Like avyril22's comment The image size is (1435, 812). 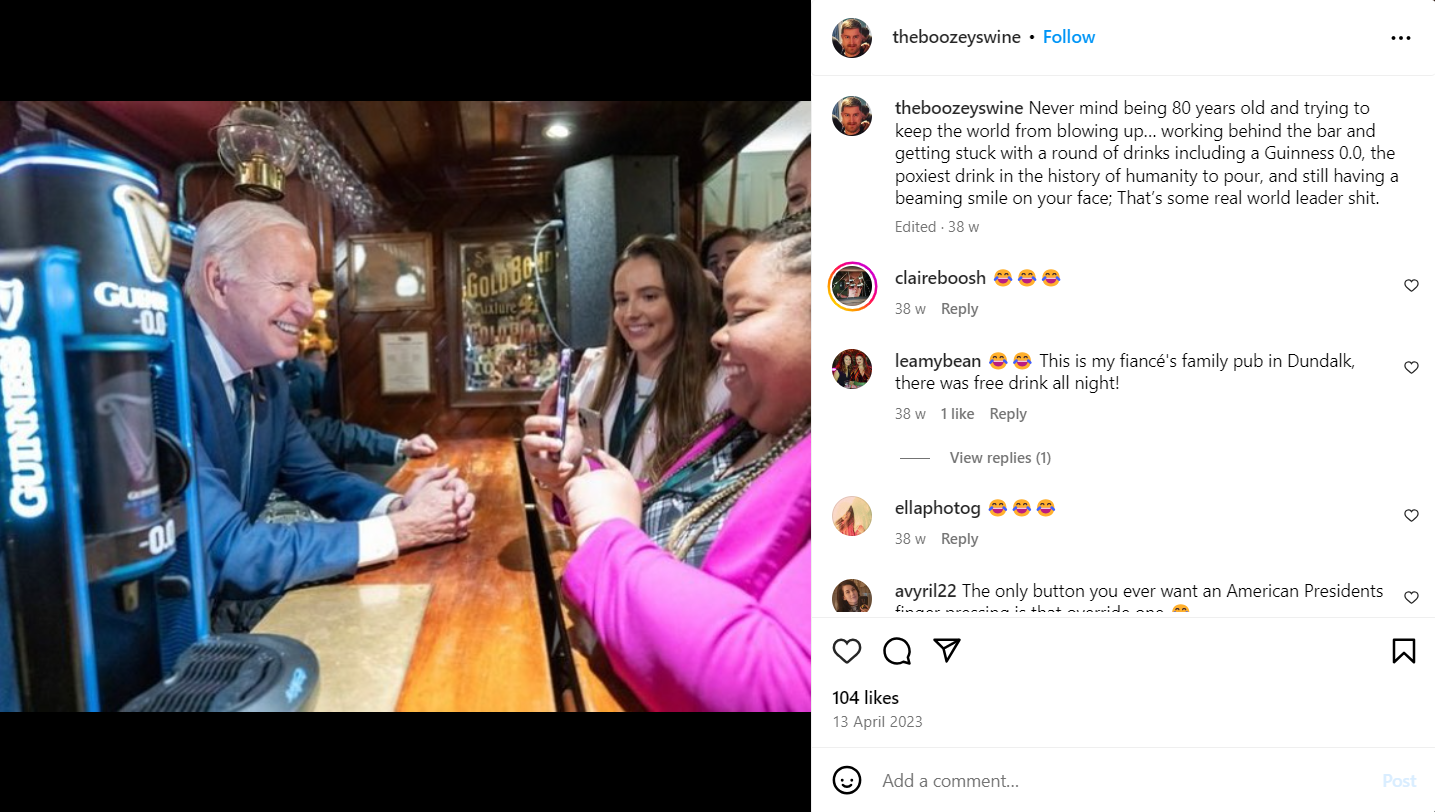click(x=1411, y=598)
